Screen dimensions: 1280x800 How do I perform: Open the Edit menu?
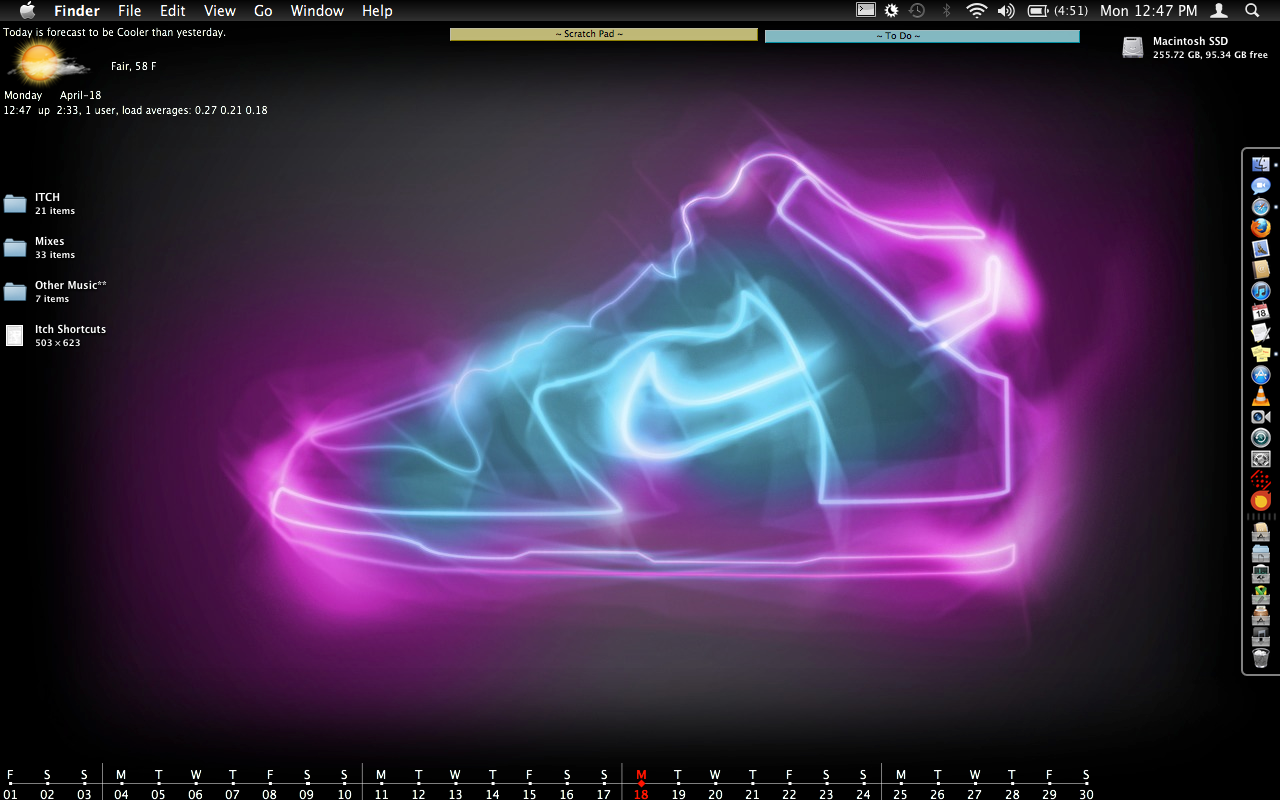point(173,11)
